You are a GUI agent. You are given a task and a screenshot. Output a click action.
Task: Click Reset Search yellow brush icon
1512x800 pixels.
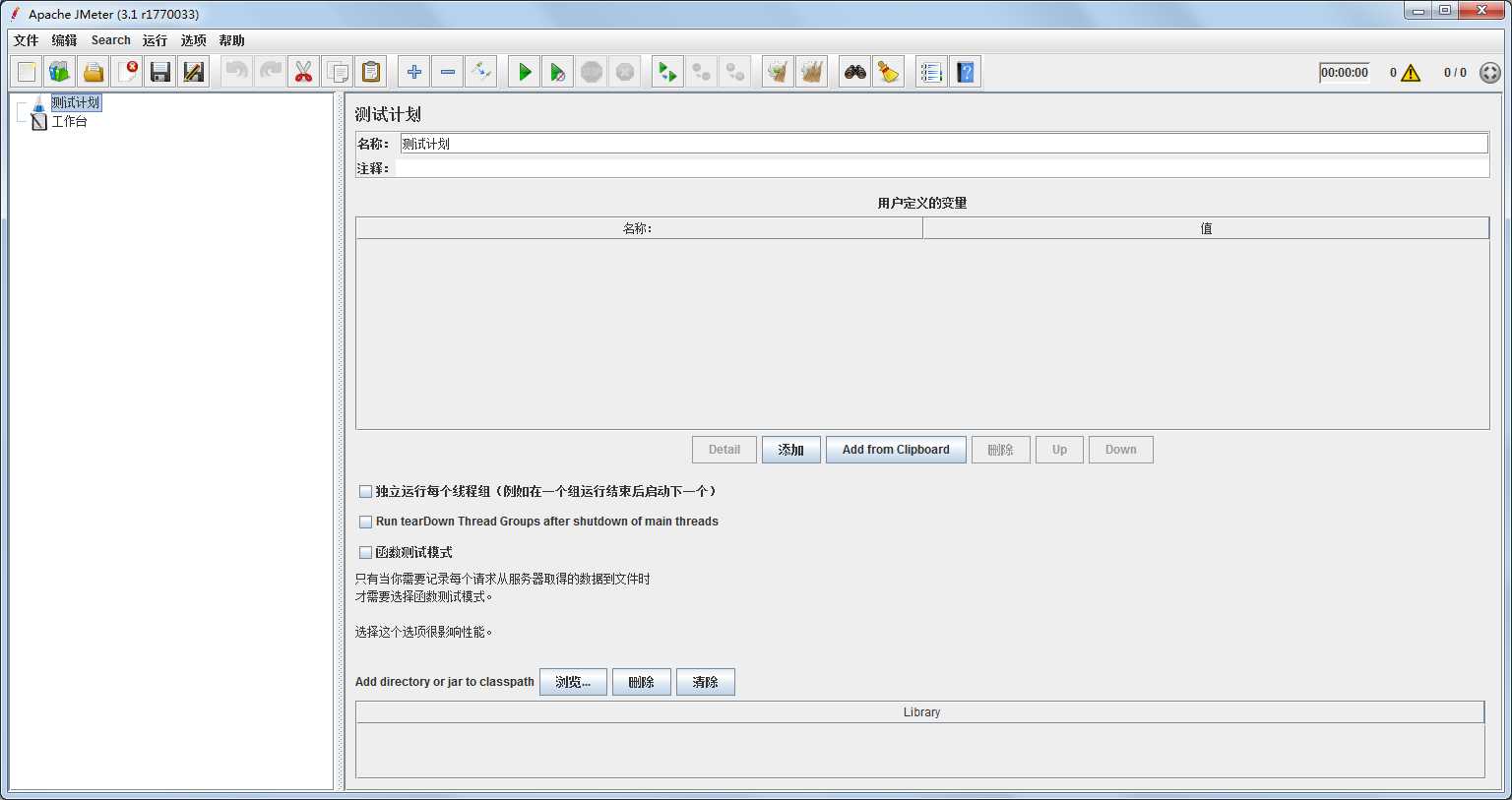coord(889,72)
